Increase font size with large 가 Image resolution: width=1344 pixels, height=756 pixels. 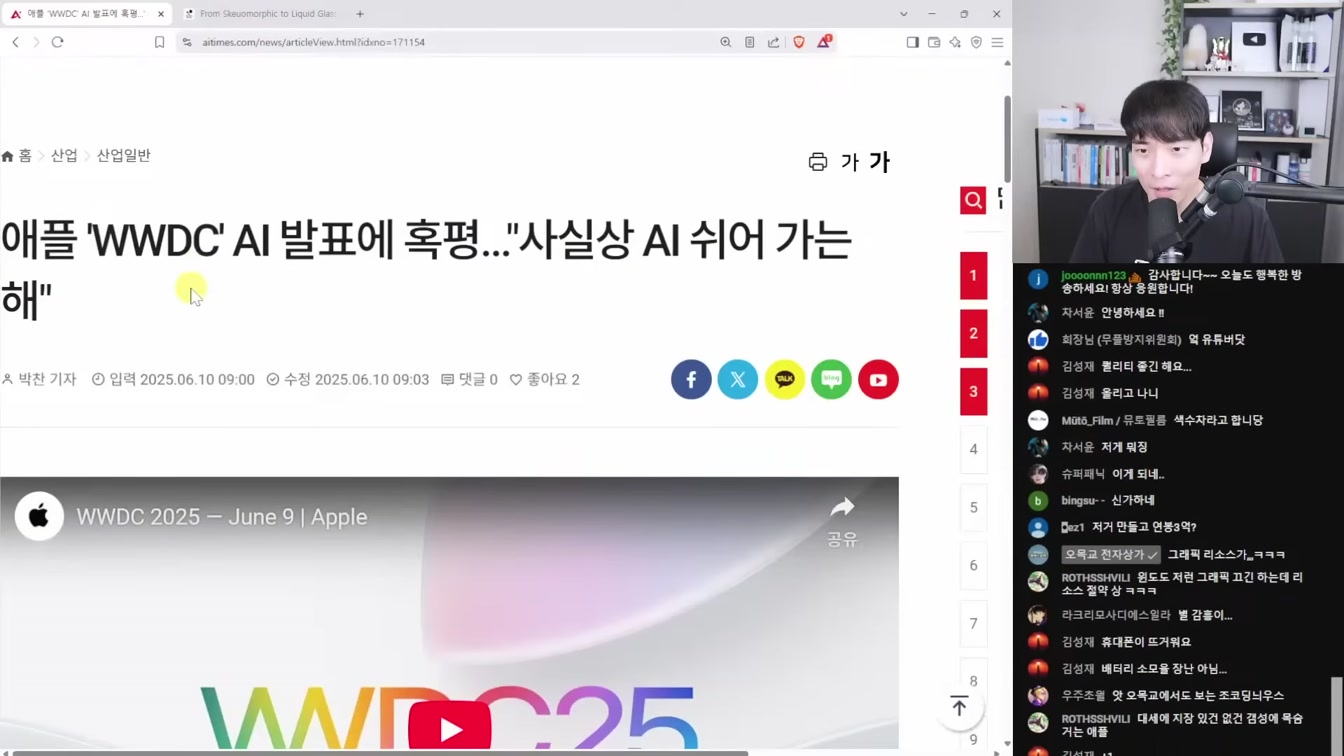pyautogui.click(x=879, y=162)
